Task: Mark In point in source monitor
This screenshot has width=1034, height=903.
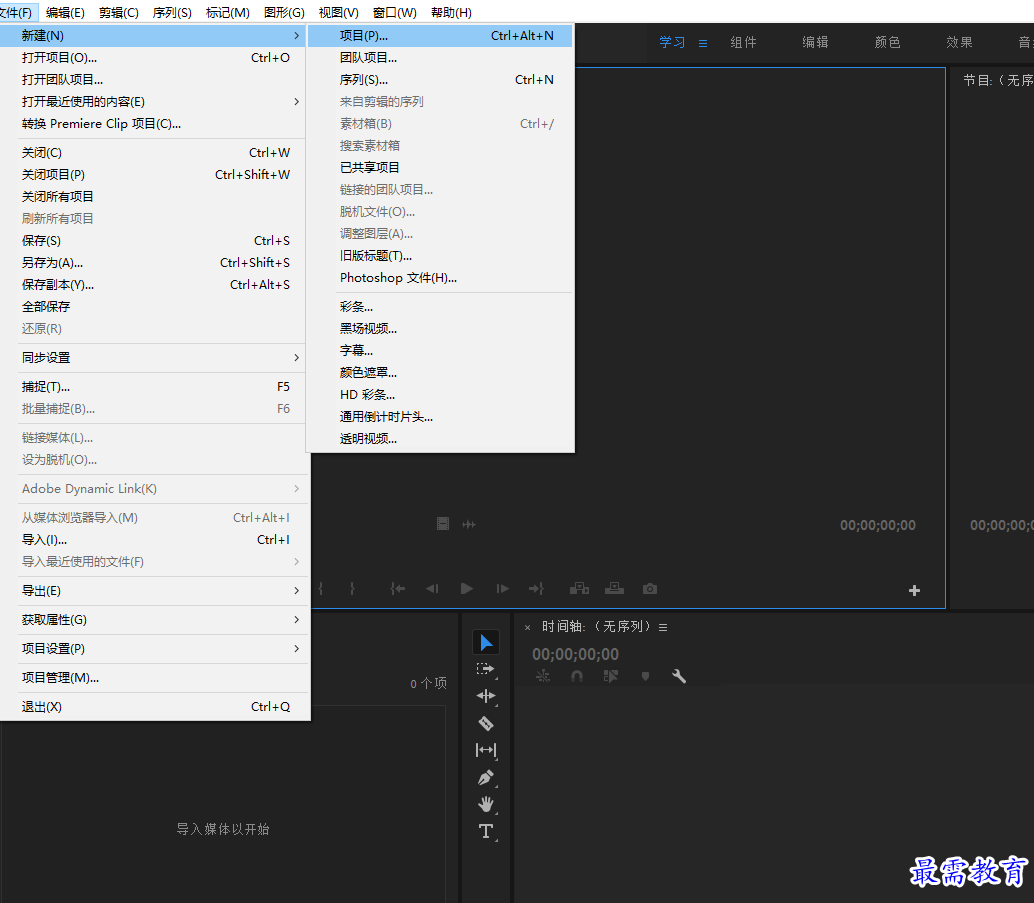Action: point(320,588)
